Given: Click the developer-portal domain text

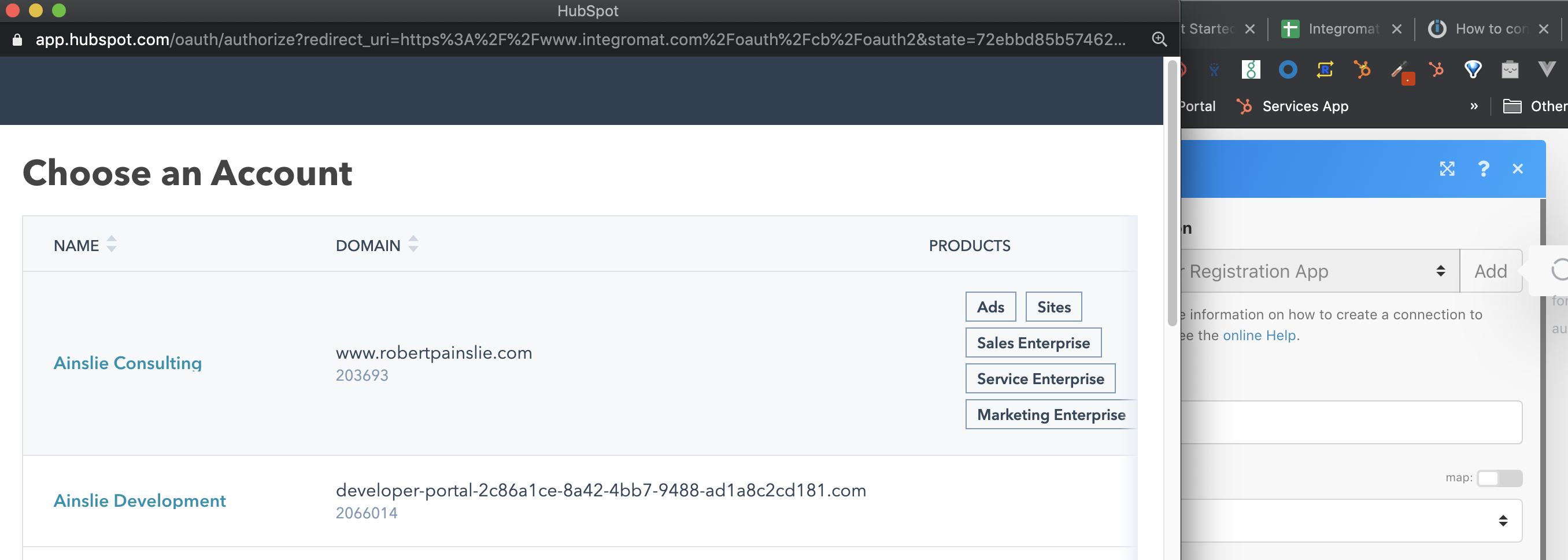Looking at the screenshot, I should point(601,491).
